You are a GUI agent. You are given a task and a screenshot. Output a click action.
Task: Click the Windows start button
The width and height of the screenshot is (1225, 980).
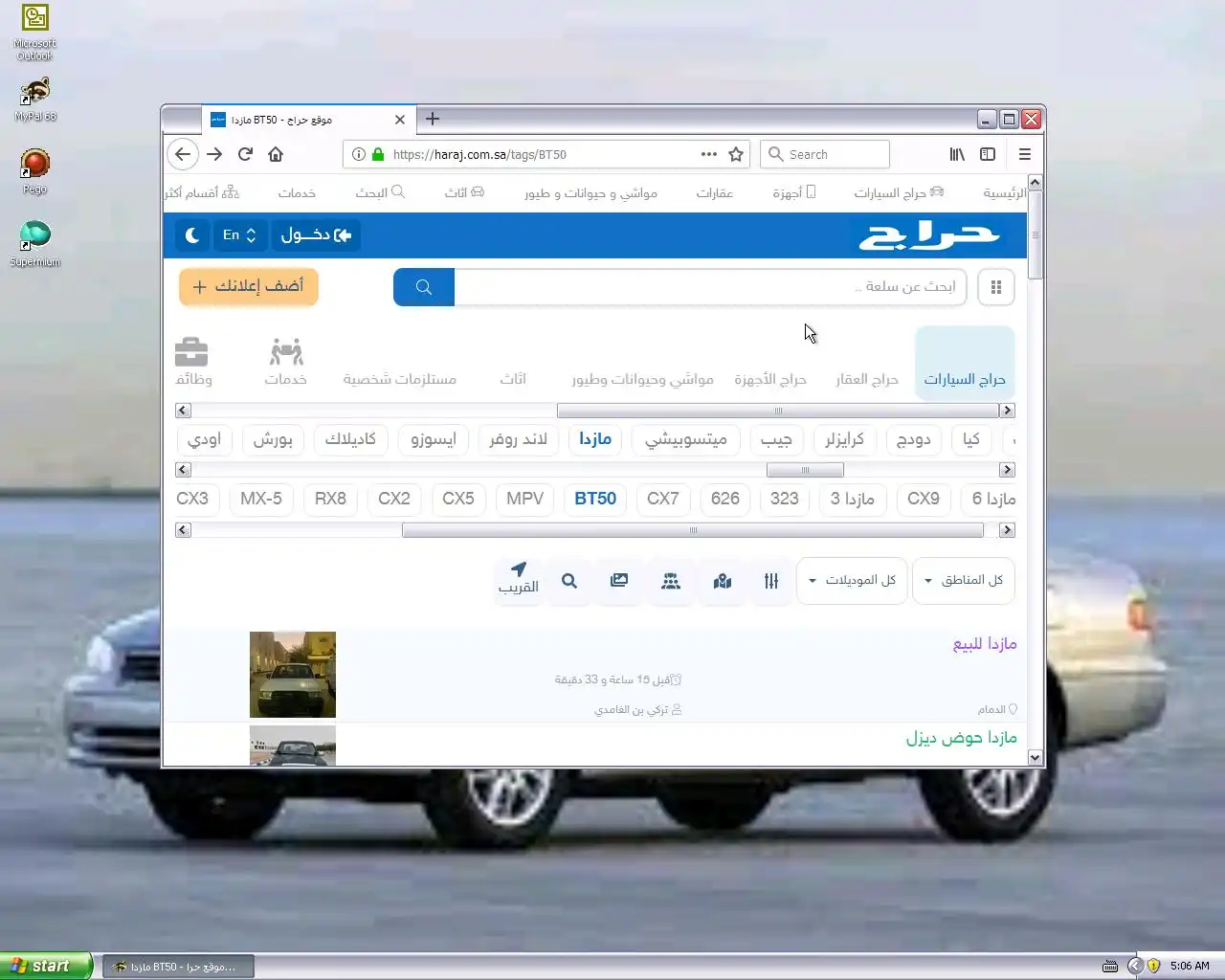[x=46, y=966]
